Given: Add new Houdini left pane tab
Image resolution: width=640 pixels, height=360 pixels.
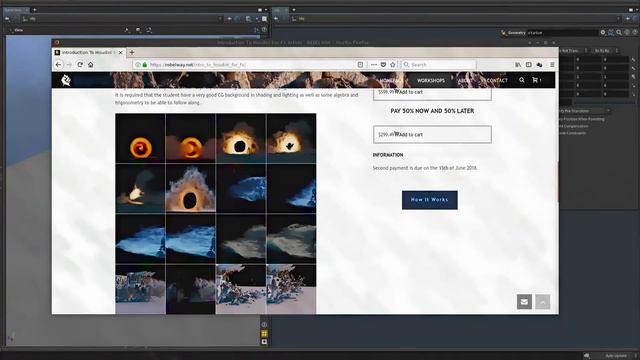Looking at the screenshot, I should pos(35,9).
